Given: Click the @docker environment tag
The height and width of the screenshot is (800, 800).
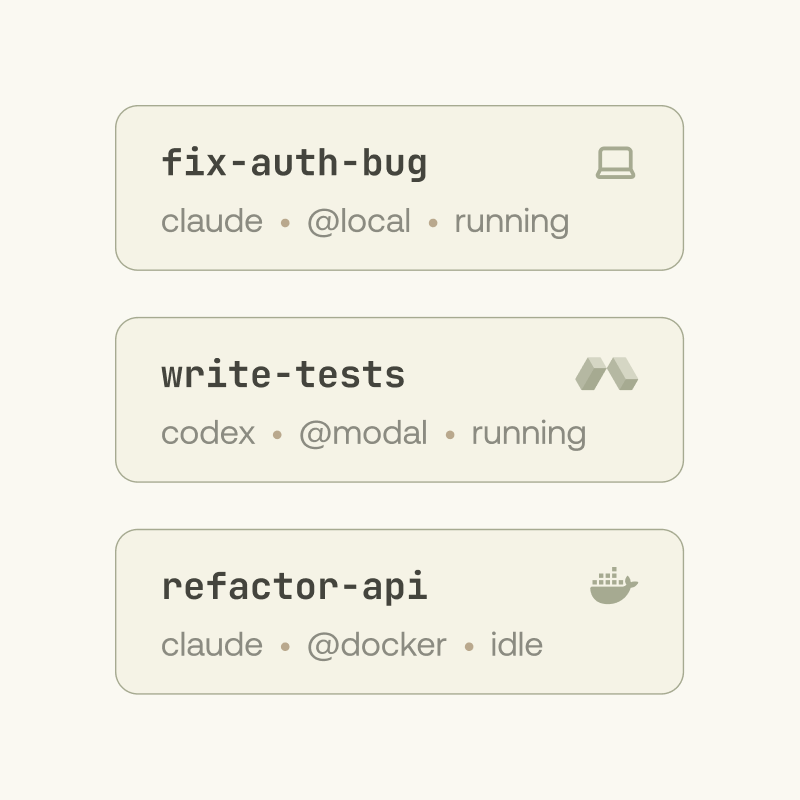Looking at the screenshot, I should 378,645.
